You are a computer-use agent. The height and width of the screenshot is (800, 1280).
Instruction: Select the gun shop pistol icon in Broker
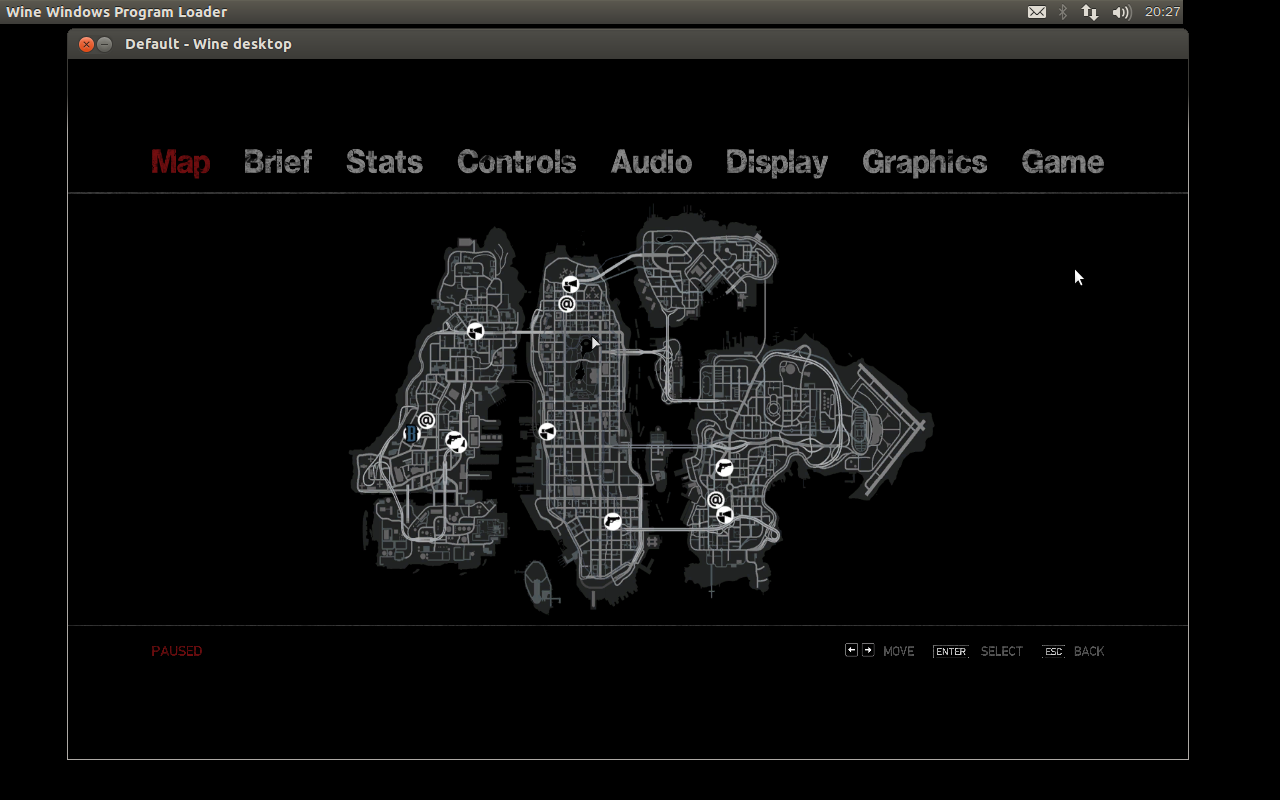pyautogui.click(x=724, y=468)
